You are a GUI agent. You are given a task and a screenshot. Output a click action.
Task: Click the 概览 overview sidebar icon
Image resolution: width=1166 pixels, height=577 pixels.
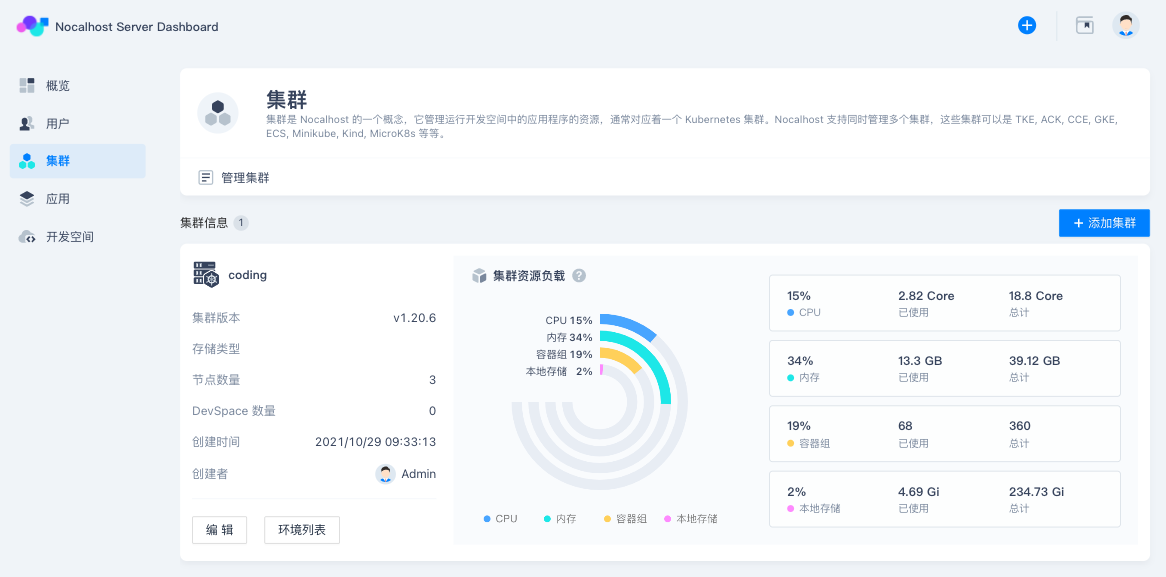(x=27, y=86)
